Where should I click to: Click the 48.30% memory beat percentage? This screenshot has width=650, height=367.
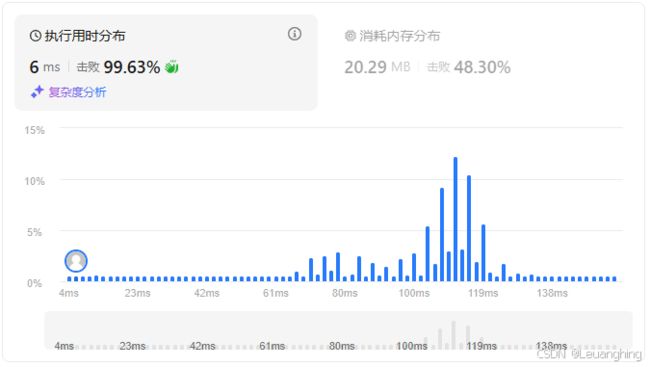(x=482, y=67)
